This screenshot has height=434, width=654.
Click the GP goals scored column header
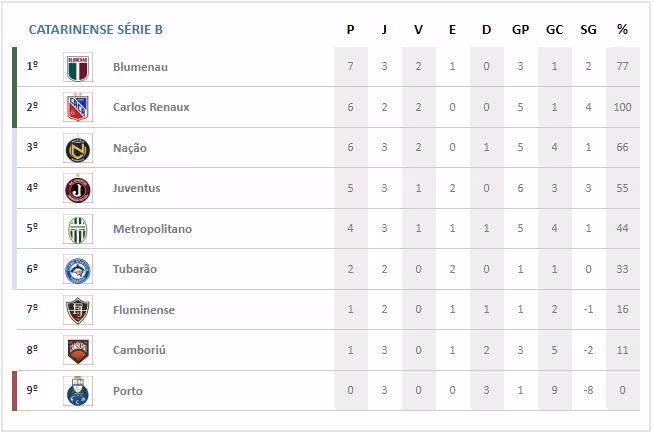point(520,30)
